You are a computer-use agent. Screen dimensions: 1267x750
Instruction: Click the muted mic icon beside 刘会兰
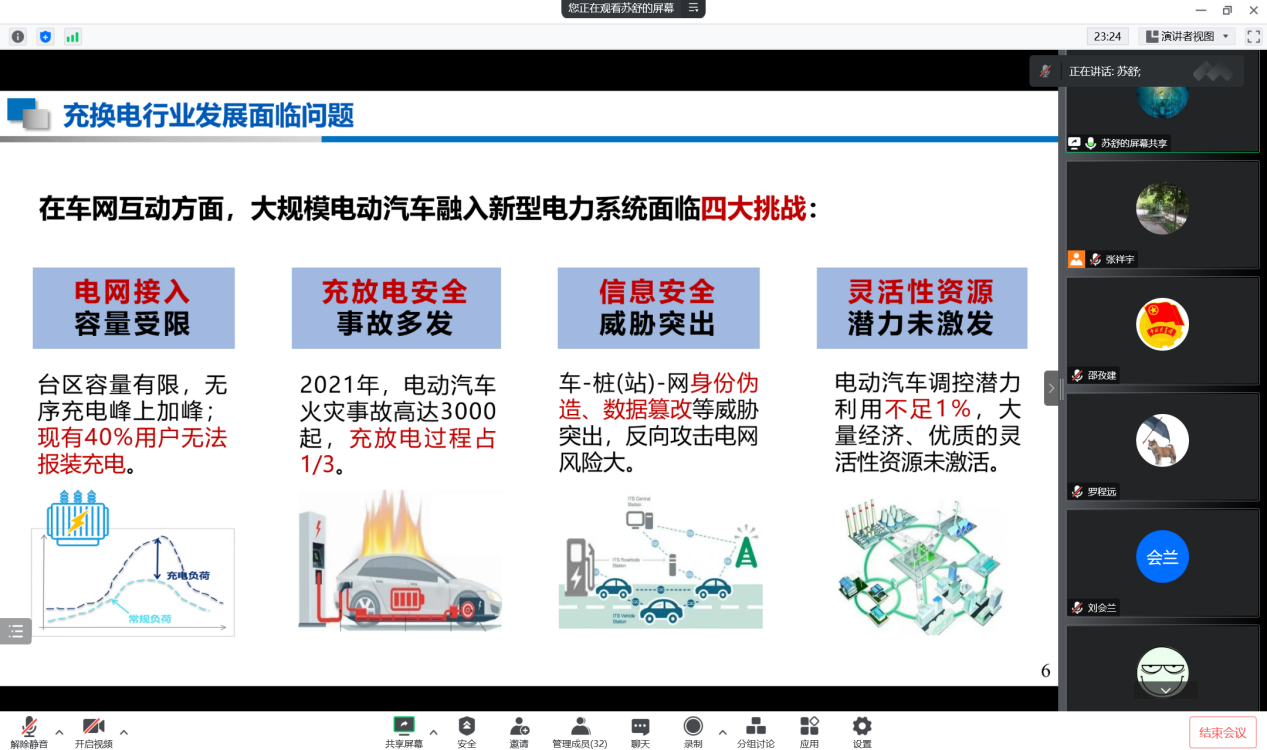point(1078,607)
